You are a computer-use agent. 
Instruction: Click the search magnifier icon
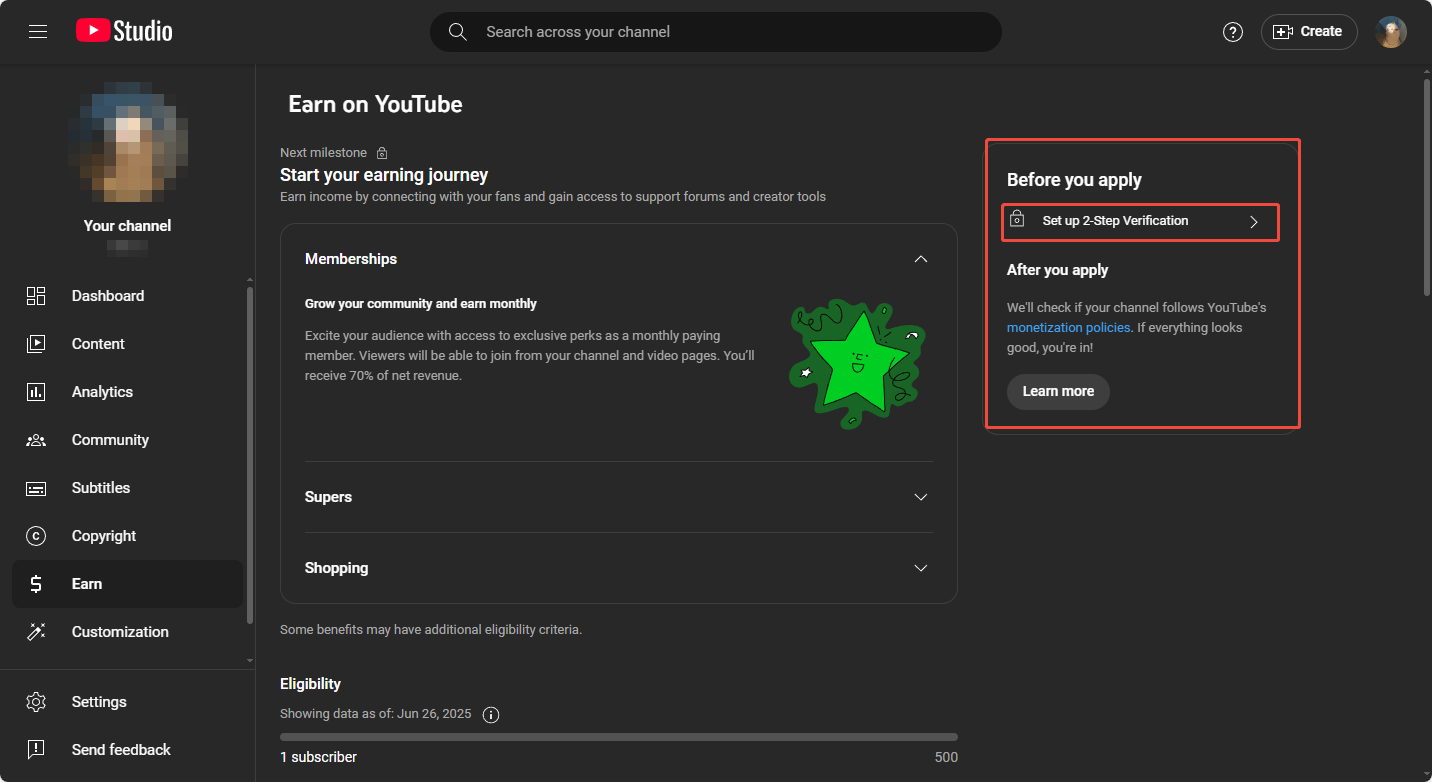(458, 32)
